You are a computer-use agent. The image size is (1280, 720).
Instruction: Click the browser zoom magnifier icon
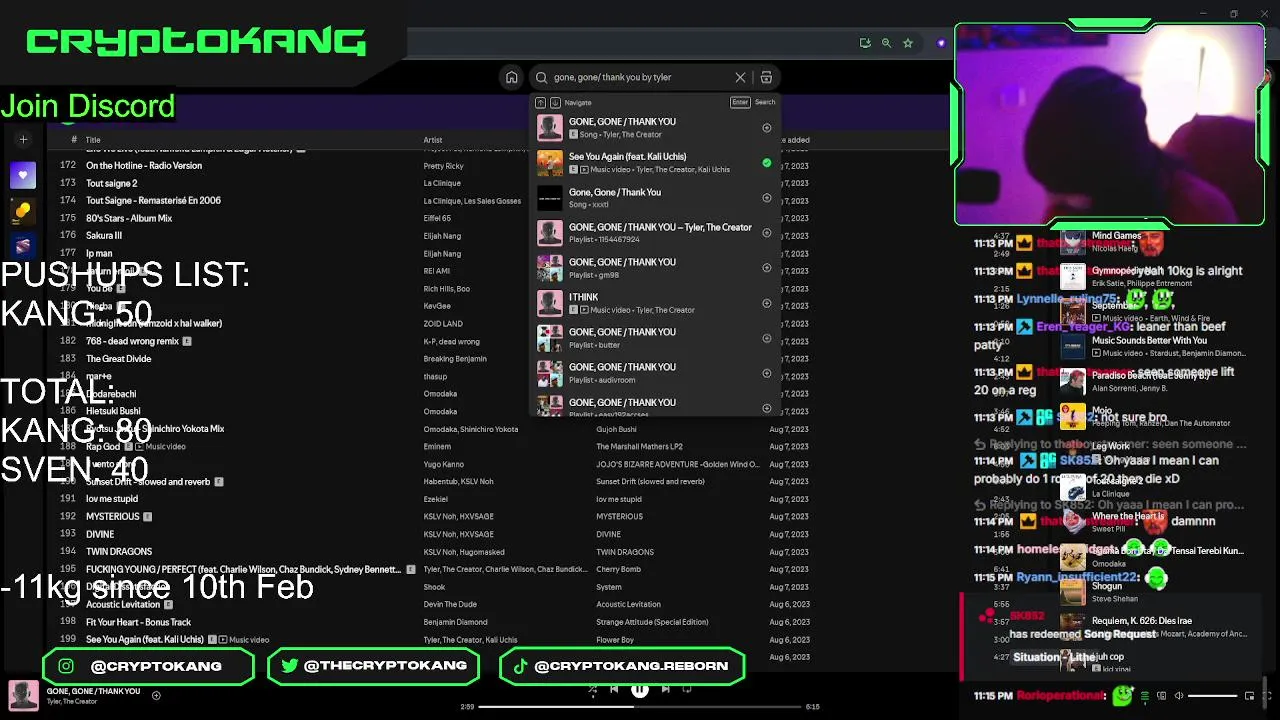[886, 43]
